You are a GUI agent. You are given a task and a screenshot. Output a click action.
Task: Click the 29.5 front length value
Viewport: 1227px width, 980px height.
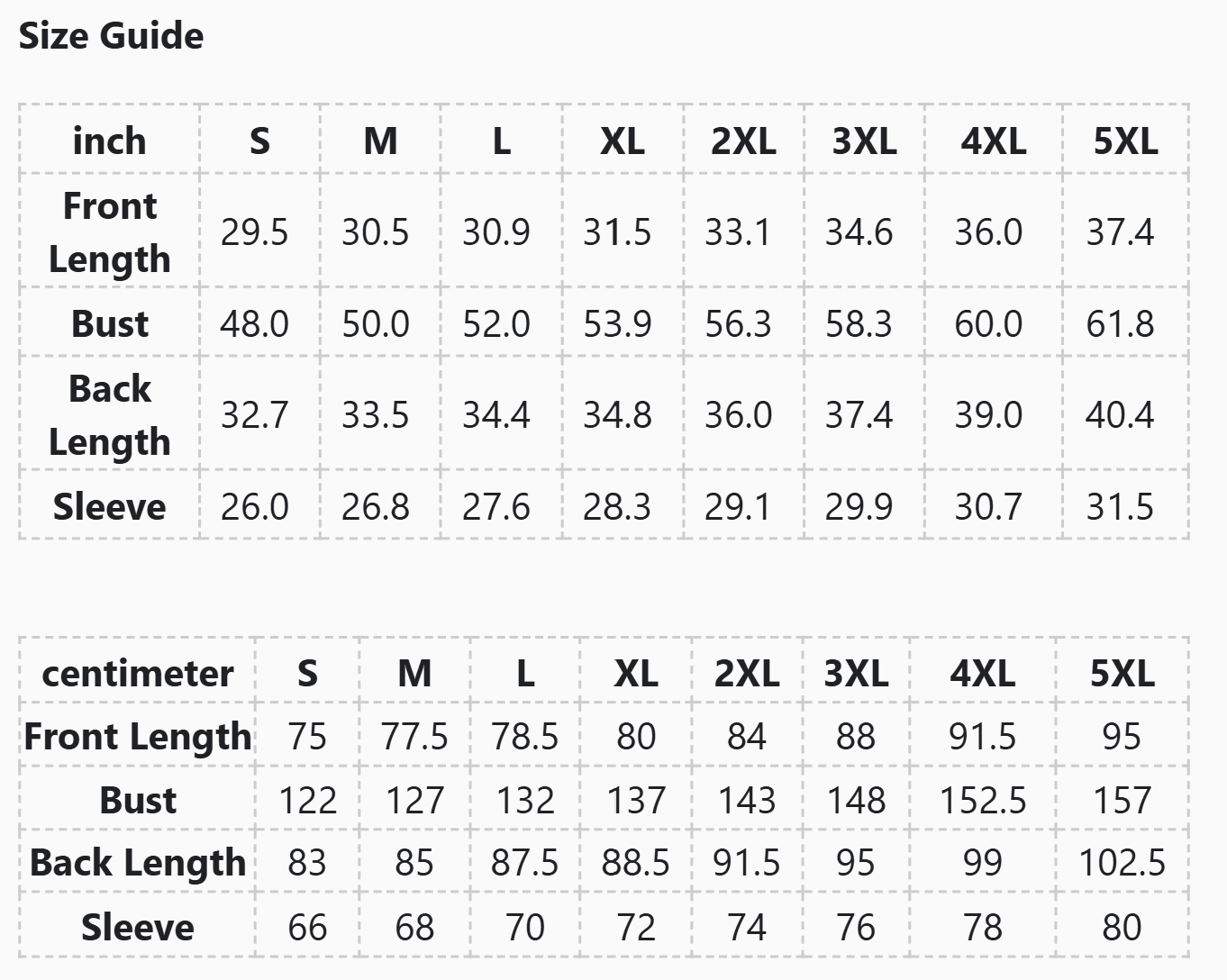pos(254,232)
